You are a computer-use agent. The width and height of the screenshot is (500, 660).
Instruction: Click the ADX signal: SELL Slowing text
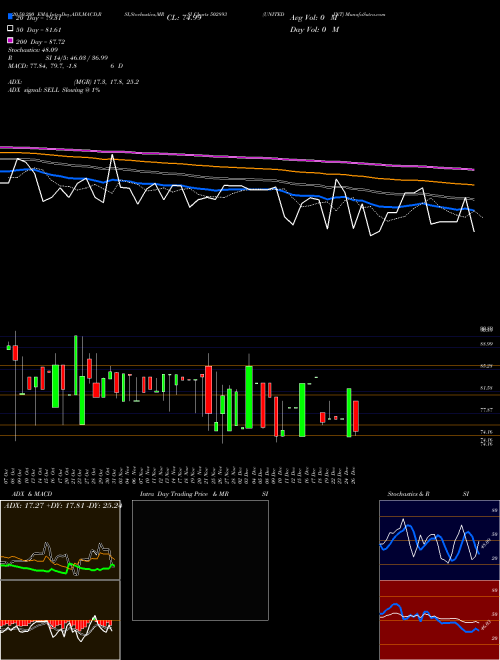(54, 90)
